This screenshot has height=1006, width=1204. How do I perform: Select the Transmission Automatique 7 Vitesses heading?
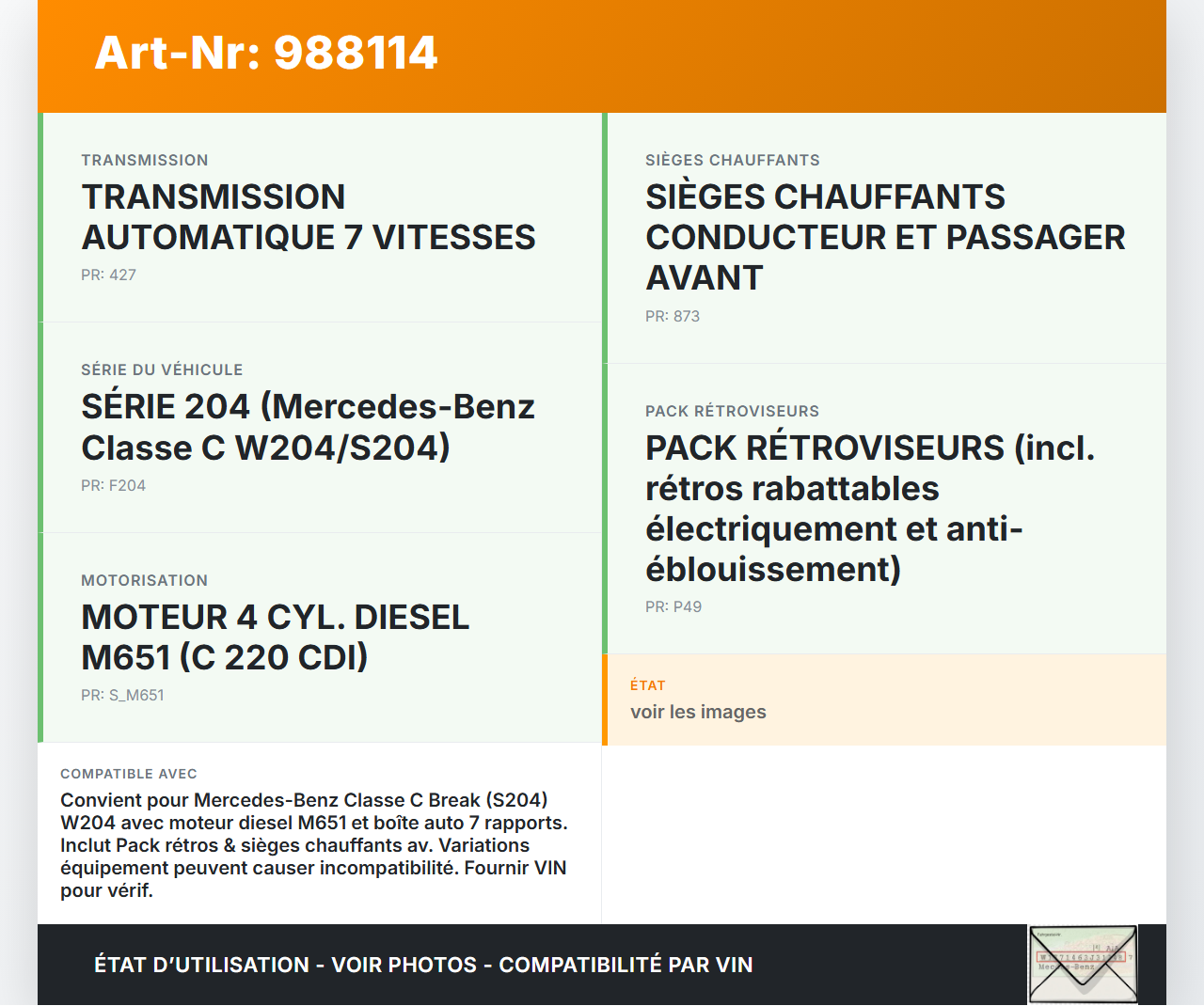[308, 217]
